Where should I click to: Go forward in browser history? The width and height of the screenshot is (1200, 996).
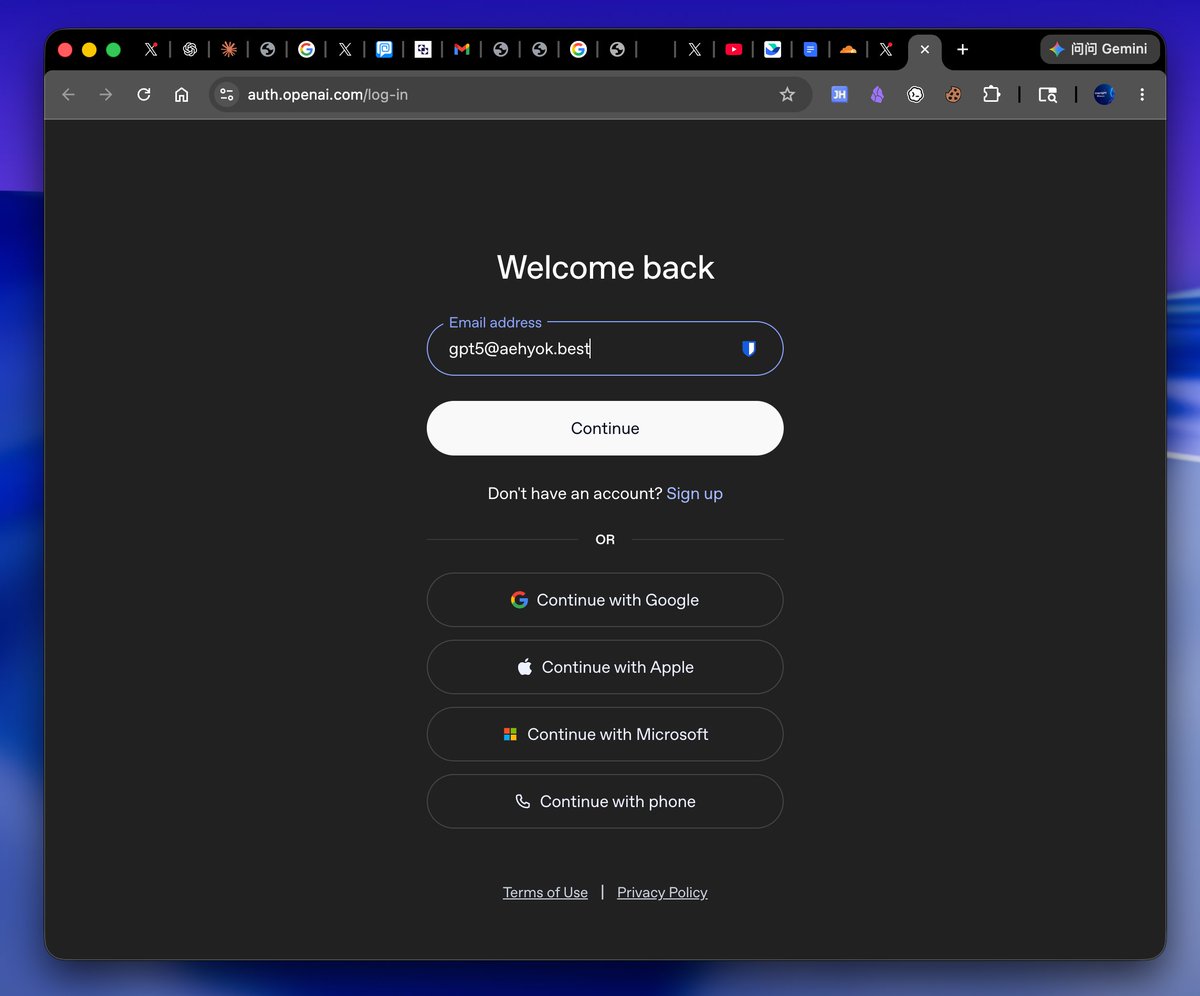106,95
